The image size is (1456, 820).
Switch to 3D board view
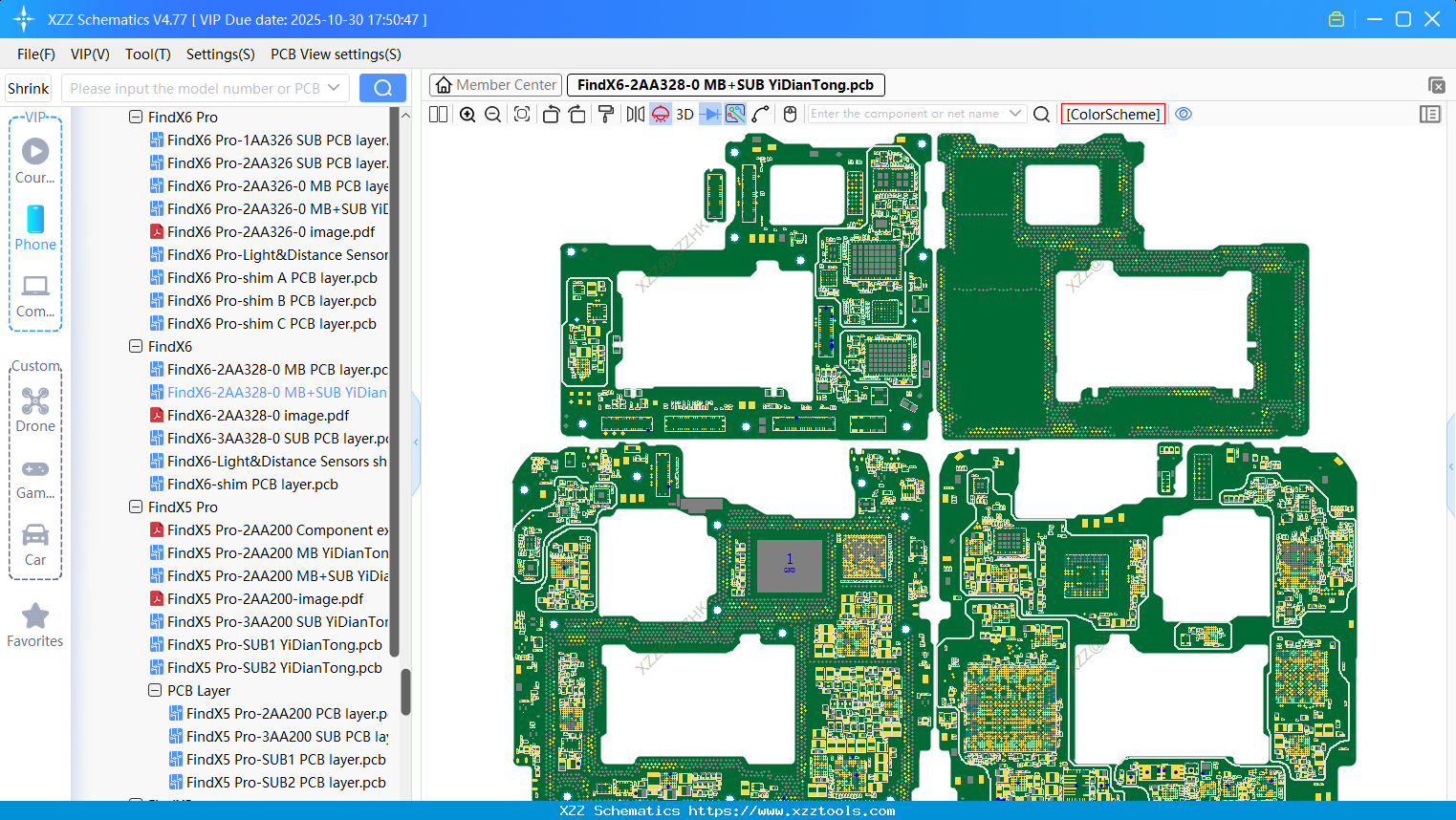(685, 114)
